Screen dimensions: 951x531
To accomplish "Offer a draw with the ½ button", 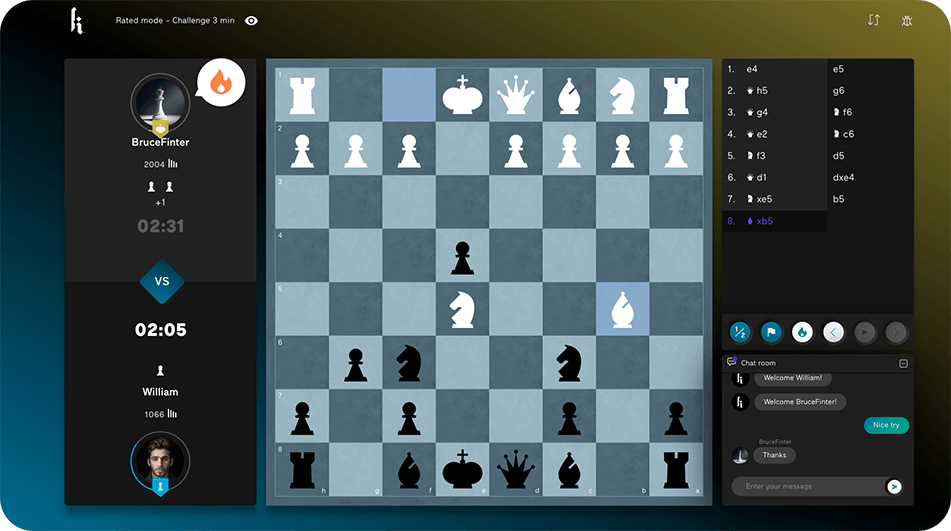I will [x=740, y=332].
